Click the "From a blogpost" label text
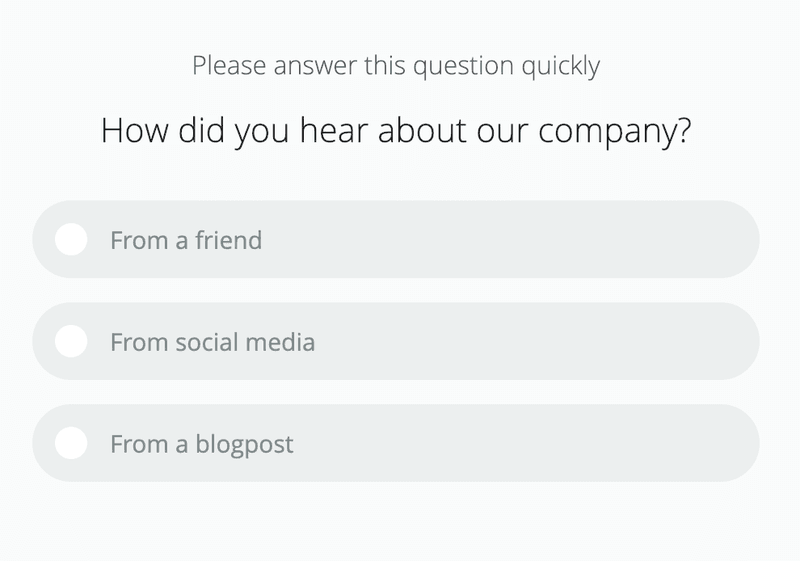This screenshot has height=561, width=800. tap(202, 443)
